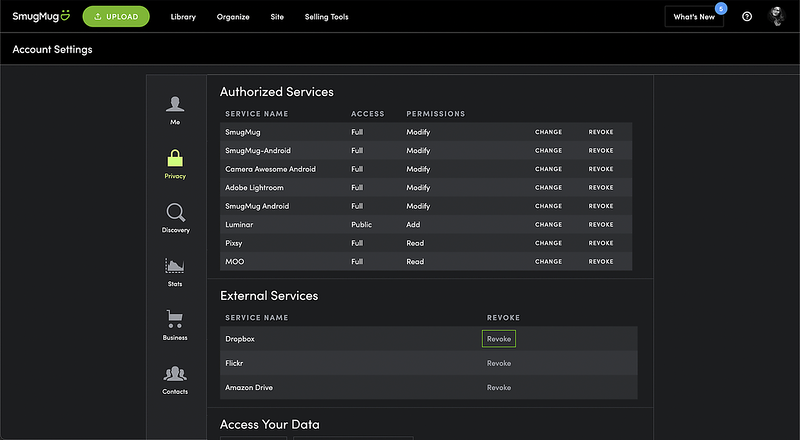Revoke SmugMug-Android access
The image size is (800, 440).
tap(601, 151)
